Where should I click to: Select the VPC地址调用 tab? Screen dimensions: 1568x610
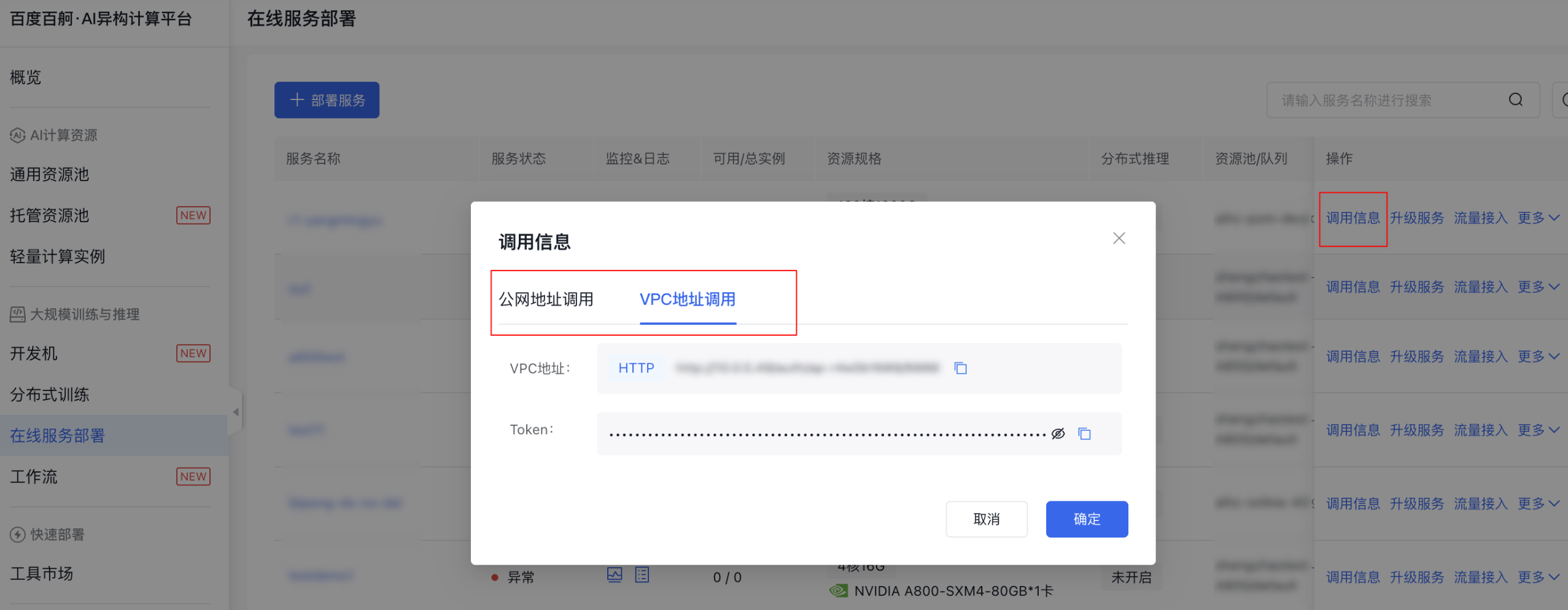(x=687, y=299)
